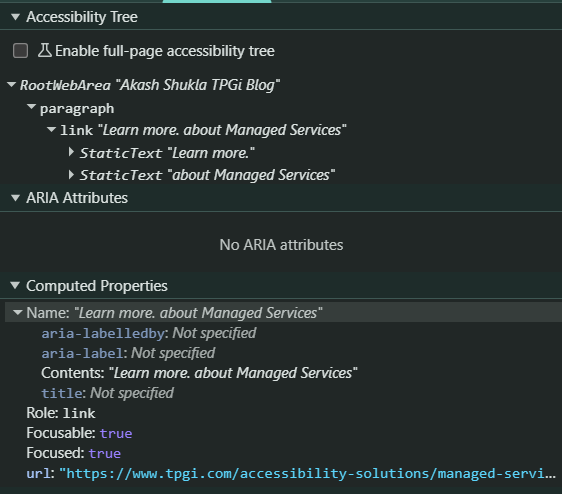This screenshot has width=562, height=494.
Task: Collapse the Computed Properties section
Action: [15, 286]
